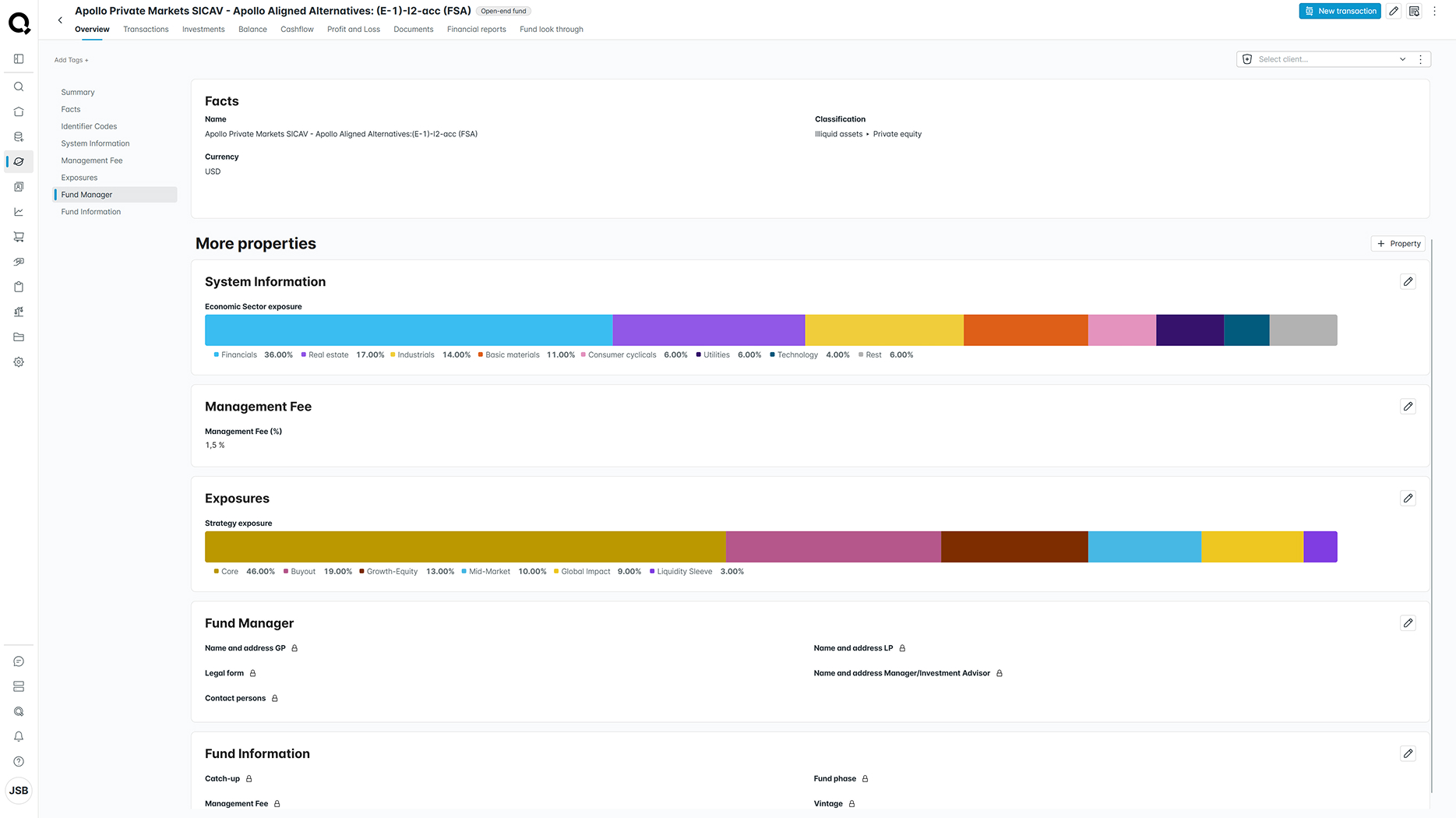Viewport: 1456px width, 818px height.
Task: Click the vertical scrollbar on the right edge
Action: [1432, 517]
